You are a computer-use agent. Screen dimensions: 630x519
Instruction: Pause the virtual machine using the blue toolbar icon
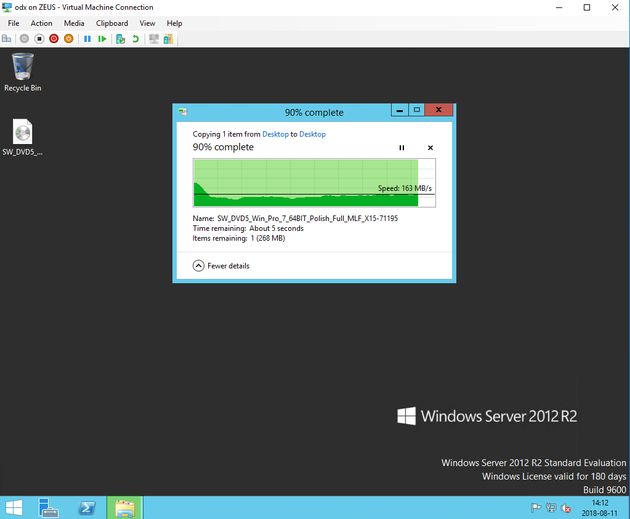point(87,39)
